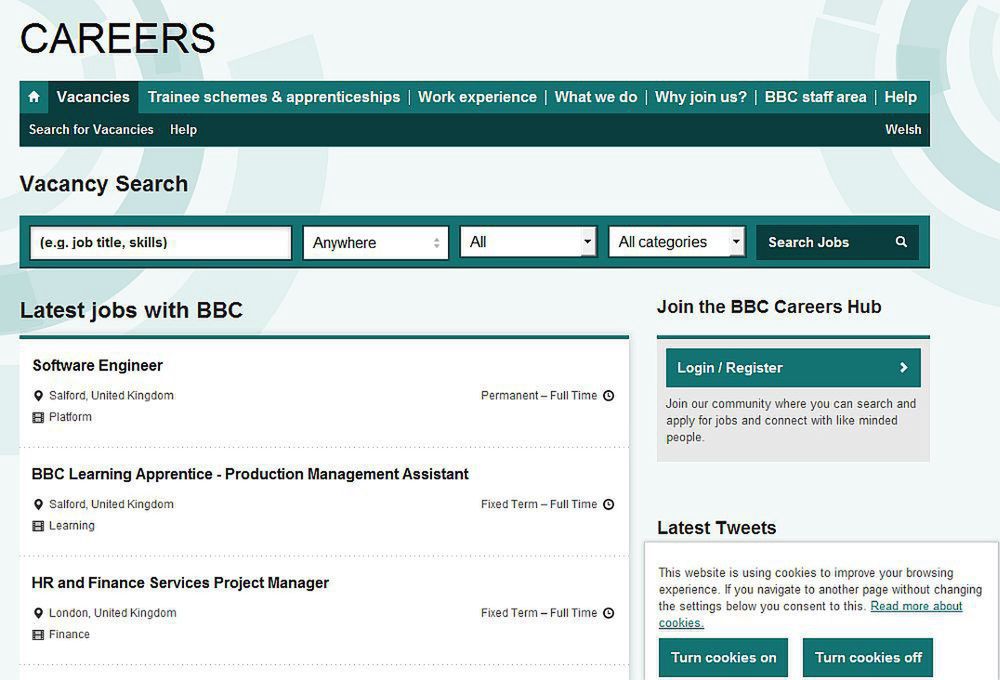Click the Latest jobs with BBC heading

pos(131,310)
